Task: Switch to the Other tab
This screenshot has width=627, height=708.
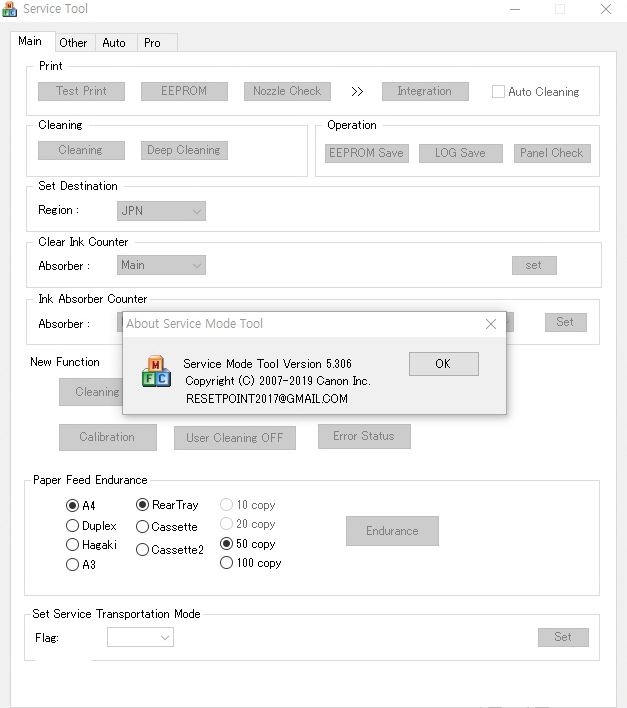Action: pyautogui.click(x=73, y=43)
